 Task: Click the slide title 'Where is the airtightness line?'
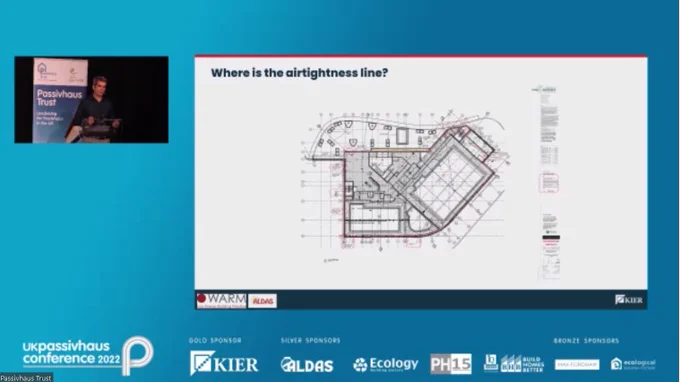click(299, 73)
